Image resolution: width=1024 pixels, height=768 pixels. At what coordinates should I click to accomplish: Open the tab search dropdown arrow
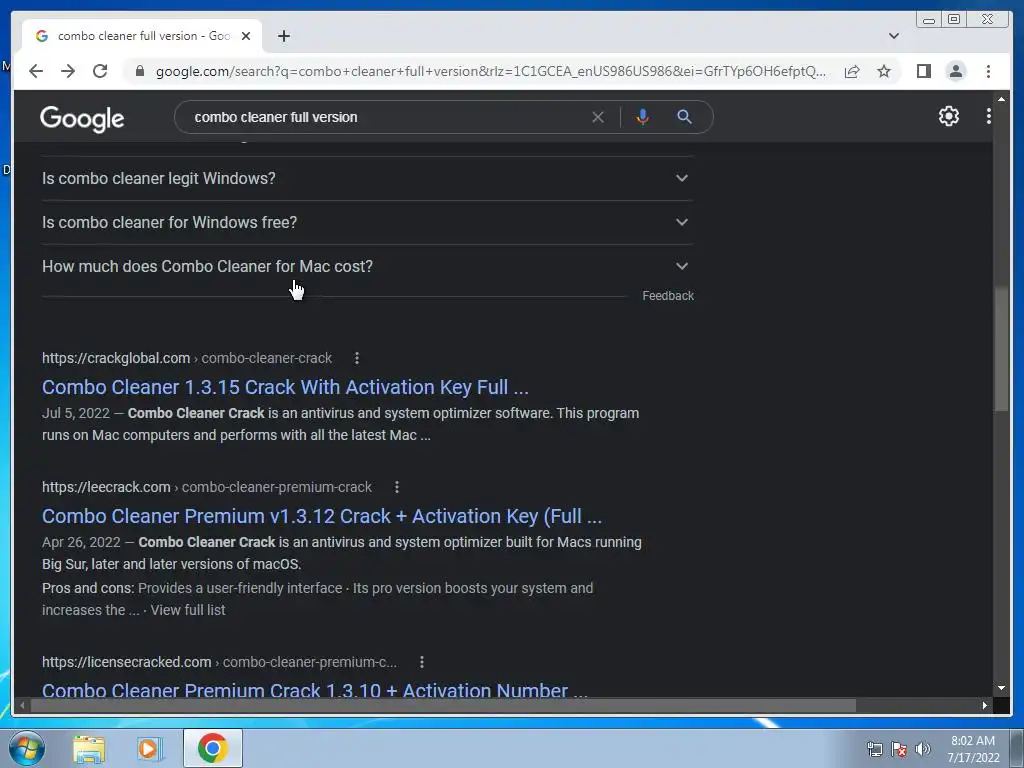(x=893, y=36)
